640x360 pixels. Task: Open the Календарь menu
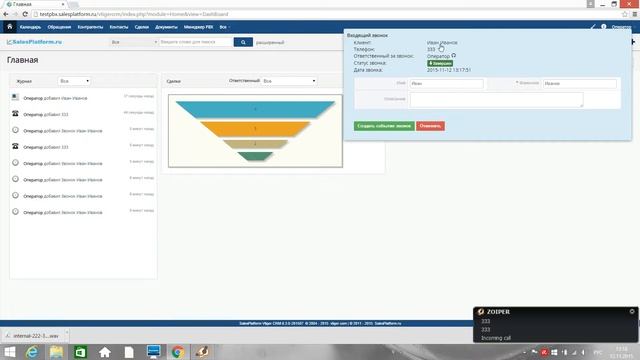(30, 27)
